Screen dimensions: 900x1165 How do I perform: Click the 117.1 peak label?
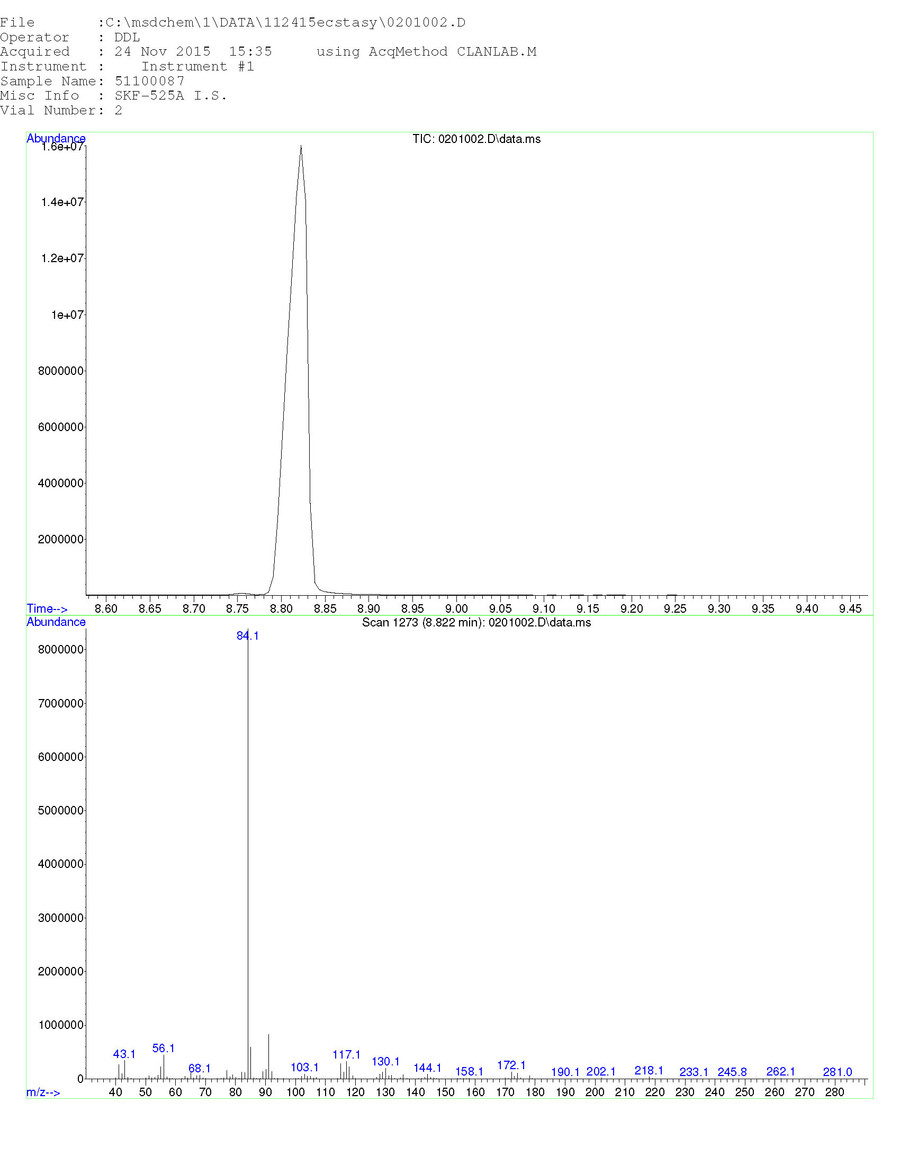[x=346, y=1054]
